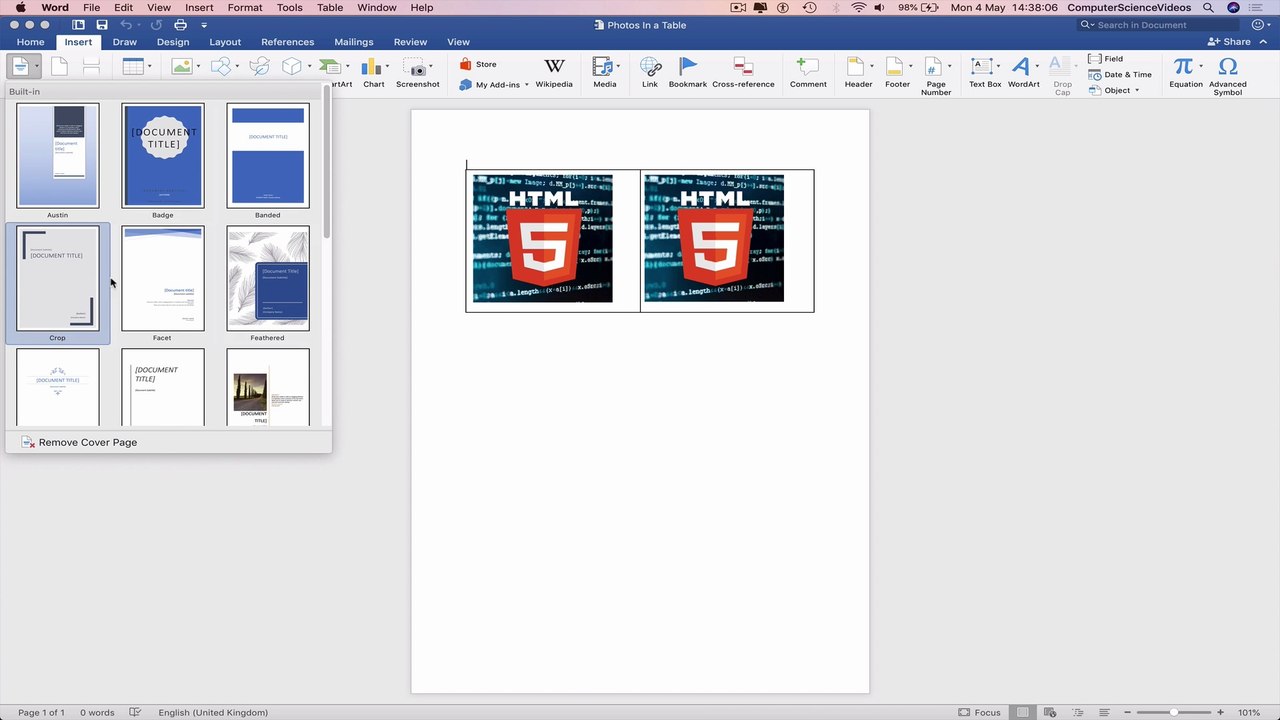Click the zoom slider handle
Image resolution: width=1280 pixels, height=720 pixels.
point(1174,713)
